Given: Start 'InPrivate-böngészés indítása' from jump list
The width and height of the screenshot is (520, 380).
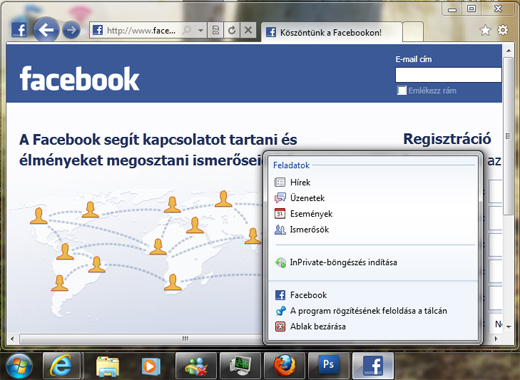Looking at the screenshot, I should 373,262.
